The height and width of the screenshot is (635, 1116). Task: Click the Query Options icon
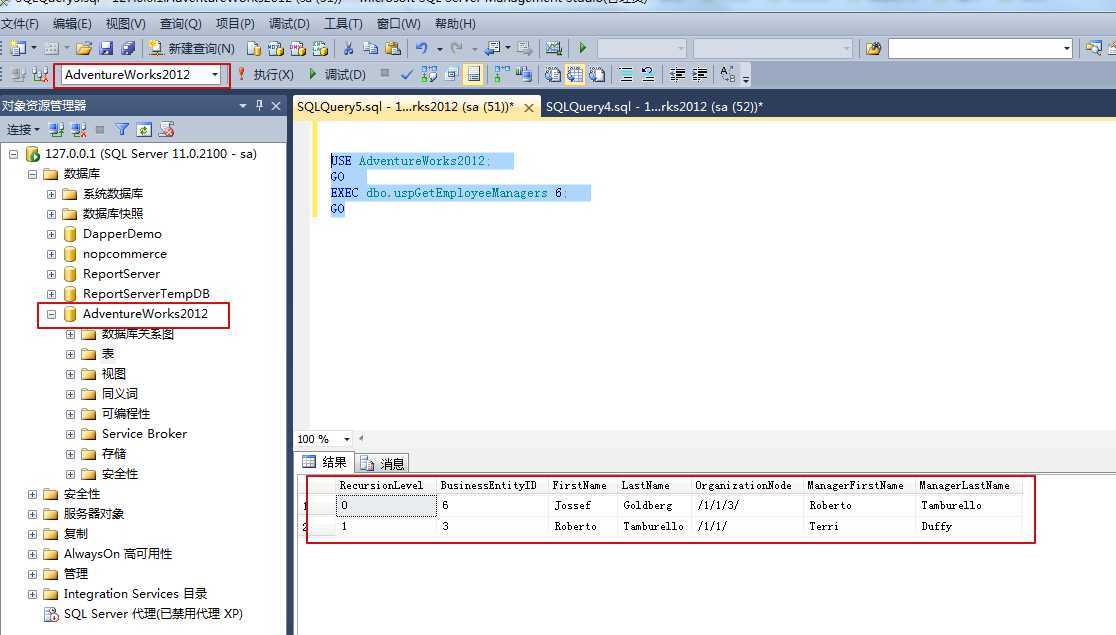click(x=451, y=74)
